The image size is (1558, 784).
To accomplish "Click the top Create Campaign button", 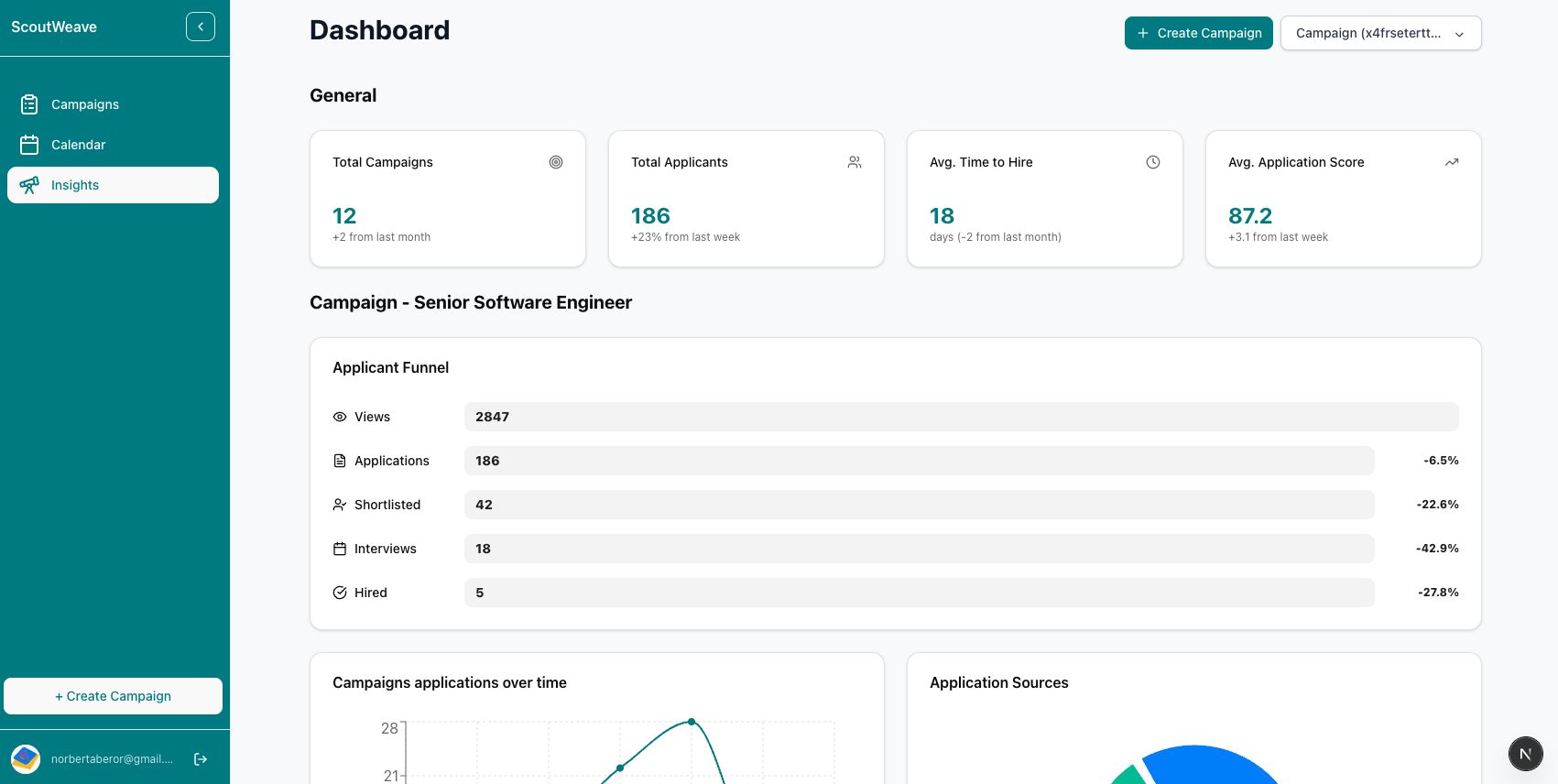I will coord(1198,33).
